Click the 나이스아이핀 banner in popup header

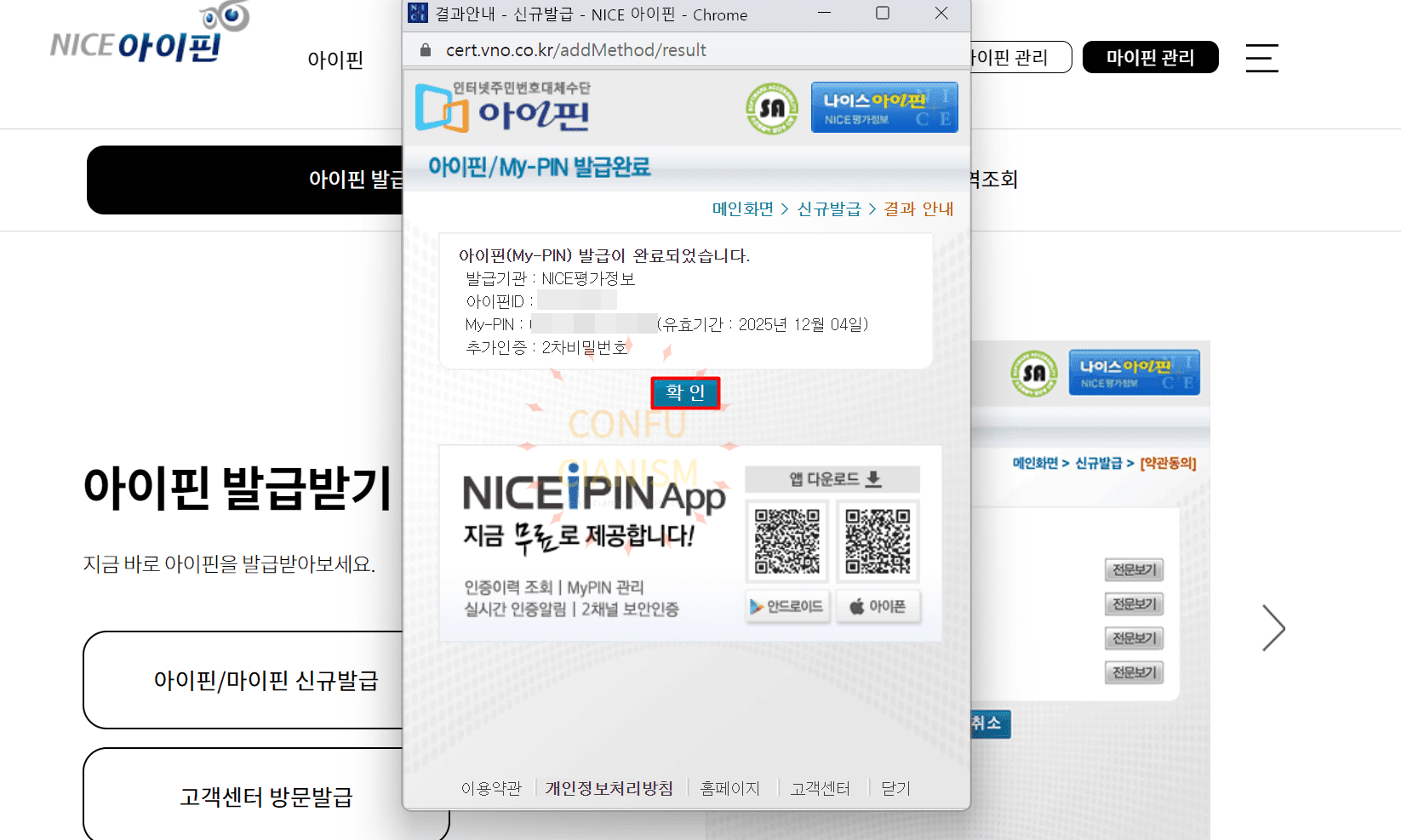tap(884, 107)
